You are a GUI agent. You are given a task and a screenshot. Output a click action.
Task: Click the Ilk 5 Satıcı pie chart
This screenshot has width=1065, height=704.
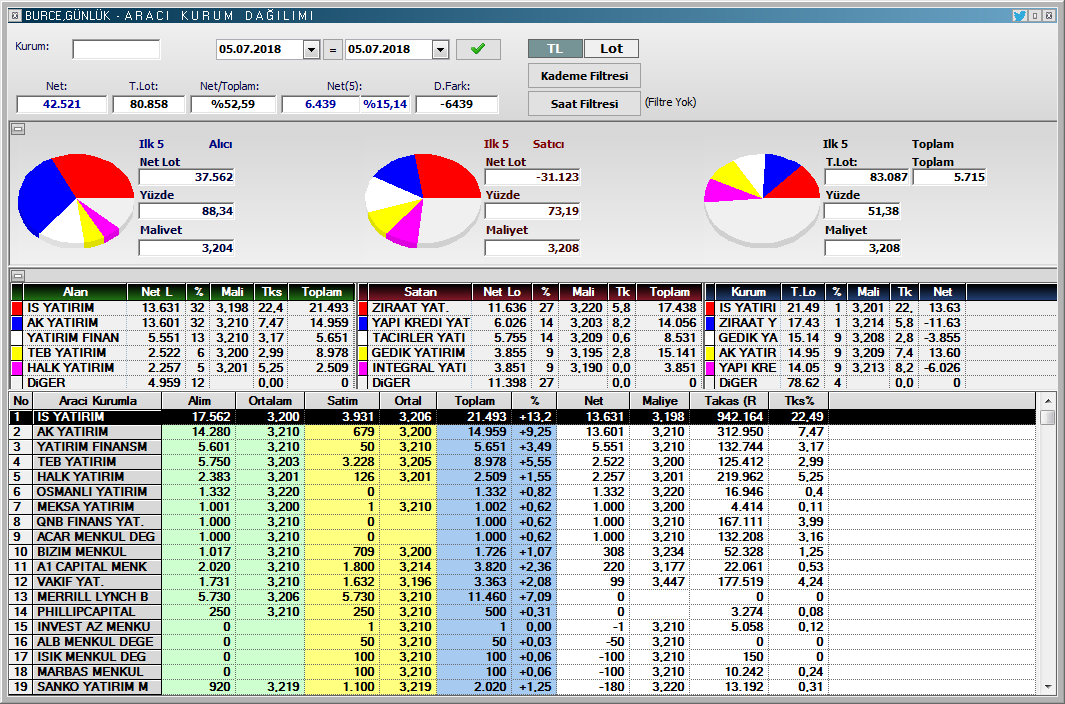click(x=423, y=200)
